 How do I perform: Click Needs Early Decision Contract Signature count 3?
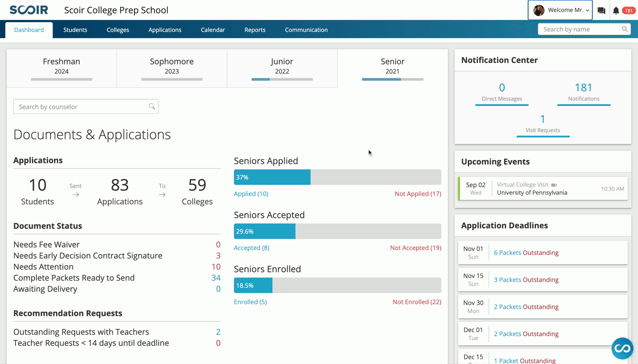click(x=218, y=255)
